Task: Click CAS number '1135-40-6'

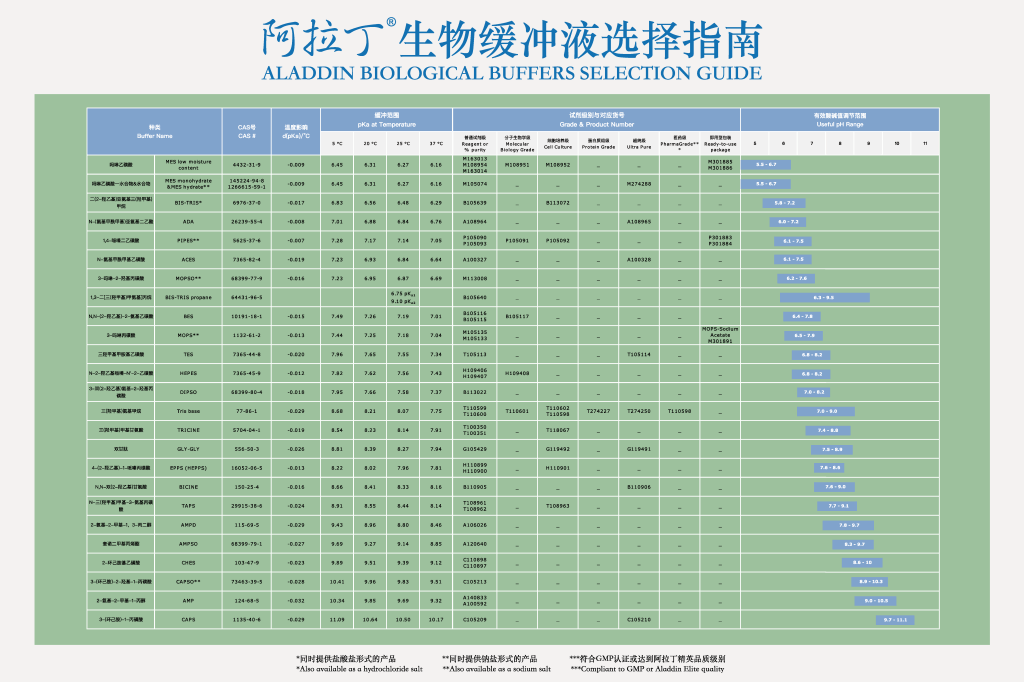Action: [x=246, y=619]
